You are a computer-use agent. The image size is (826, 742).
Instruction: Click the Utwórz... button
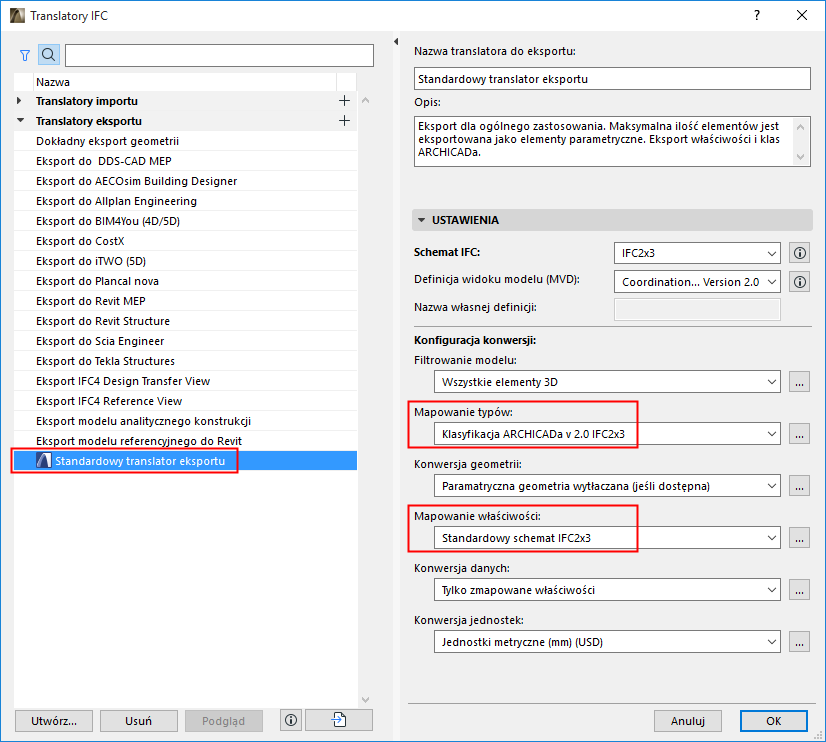(54, 721)
